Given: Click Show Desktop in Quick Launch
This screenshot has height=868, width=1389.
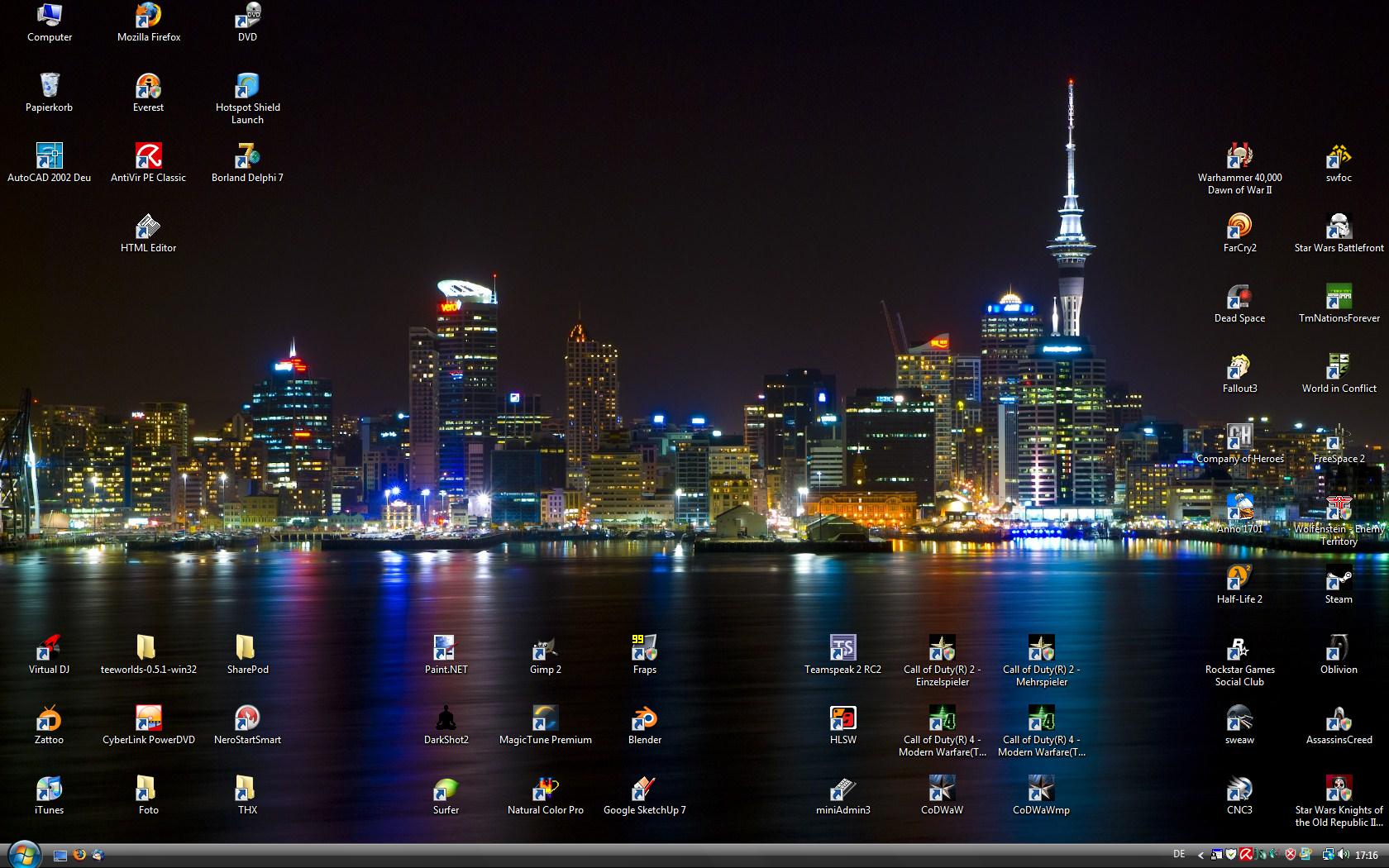Looking at the screenshot, I should click(x=60, y=856).
